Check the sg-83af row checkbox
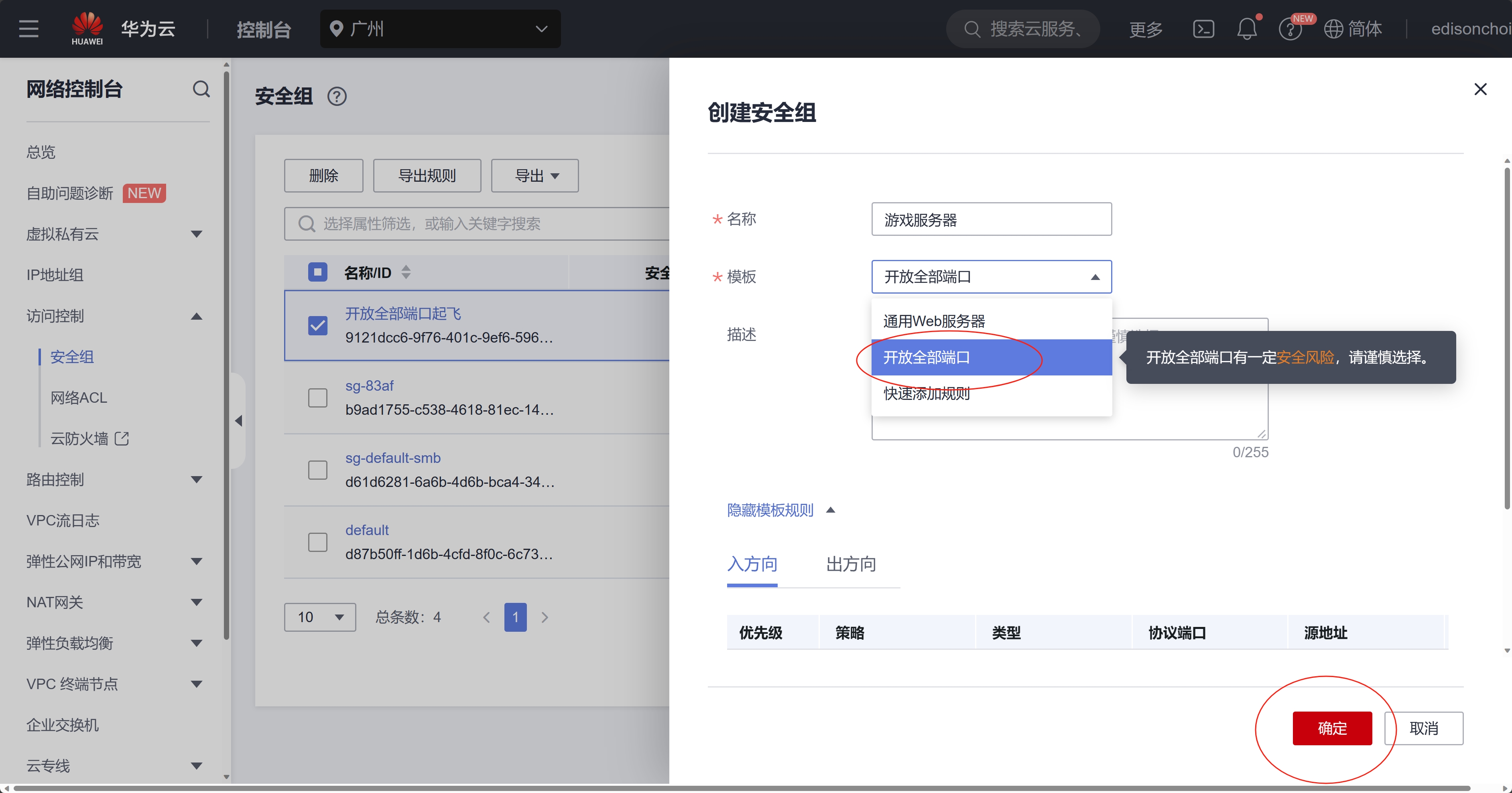The height and width of the screenshot is (793, 1512). coord(317,398)
